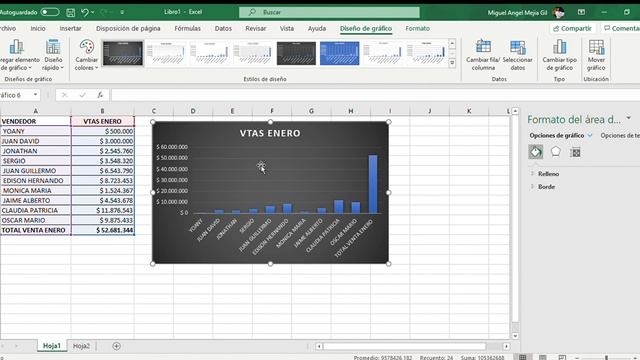Screen dimensions: 640x360
Task: Select the solid blue chart style thumbnail
Action: click(340, 53)
